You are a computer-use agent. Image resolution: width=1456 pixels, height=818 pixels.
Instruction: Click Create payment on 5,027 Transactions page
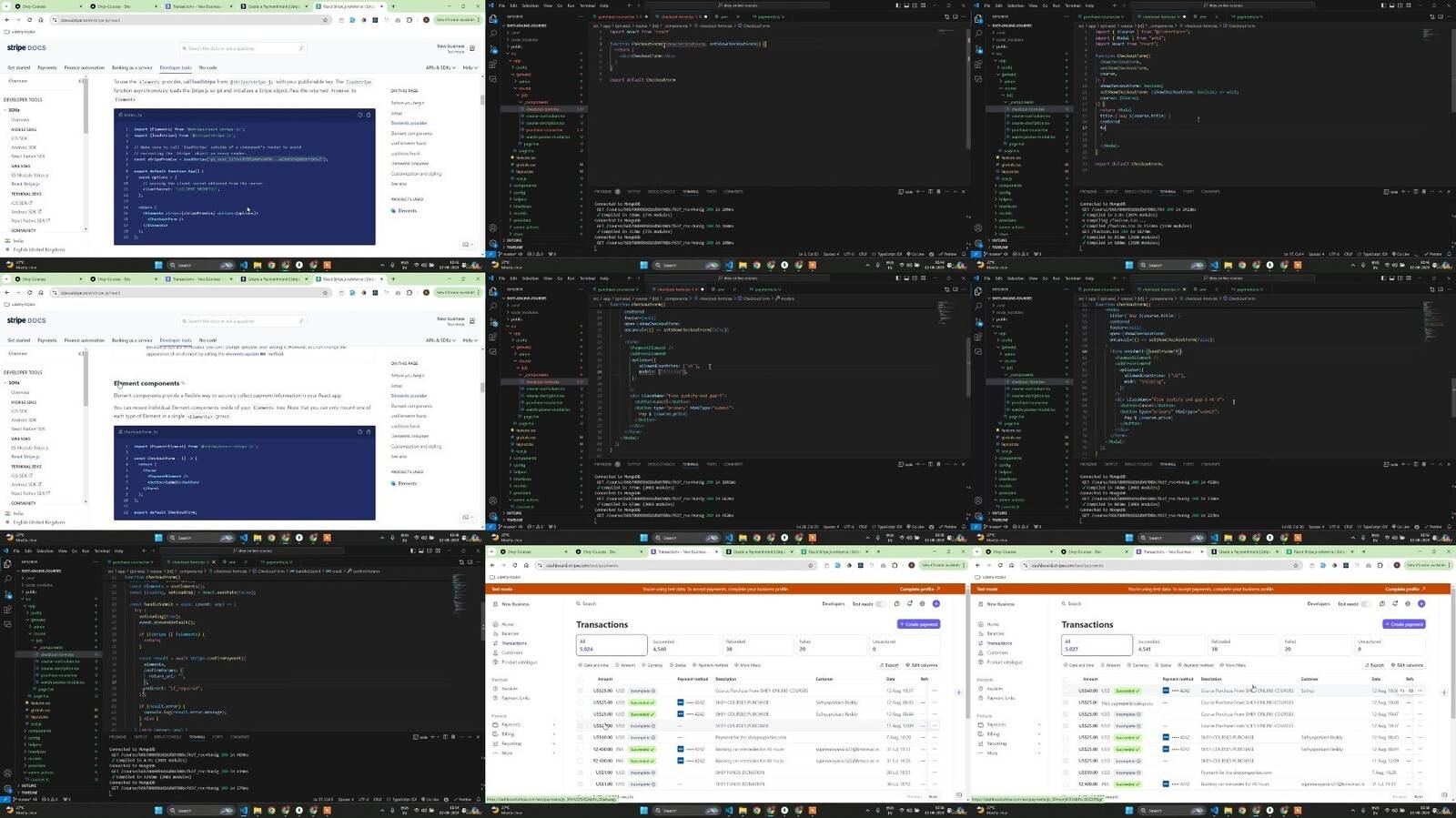tap(1404, 624)
